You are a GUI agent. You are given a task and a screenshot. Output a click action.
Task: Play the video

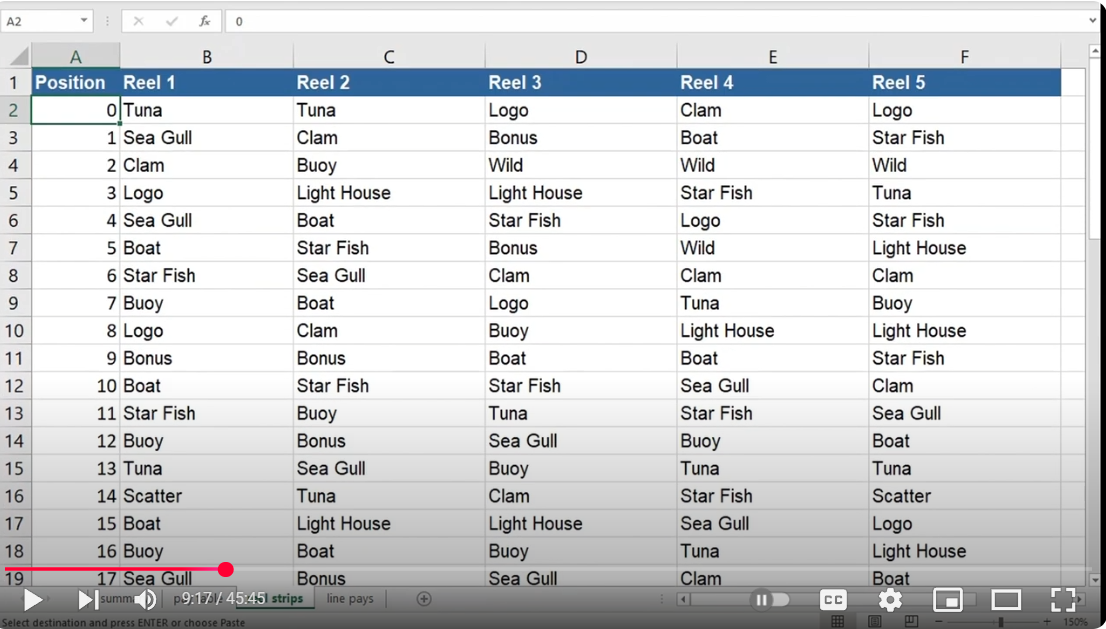tap(32, 599)
